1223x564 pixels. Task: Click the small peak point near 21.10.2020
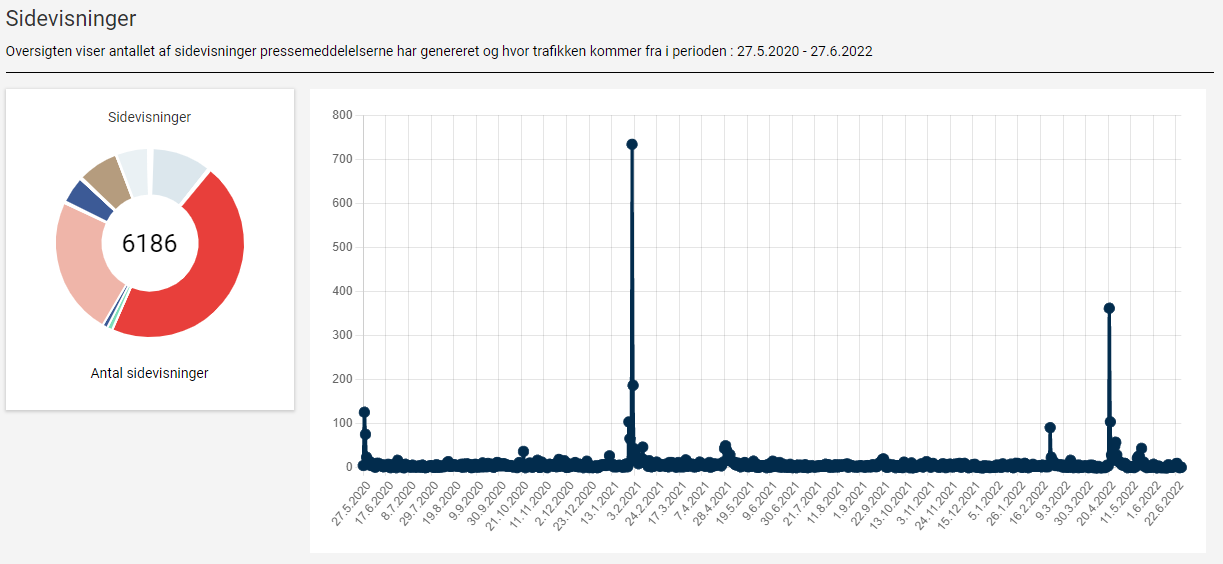coord(523,451)
